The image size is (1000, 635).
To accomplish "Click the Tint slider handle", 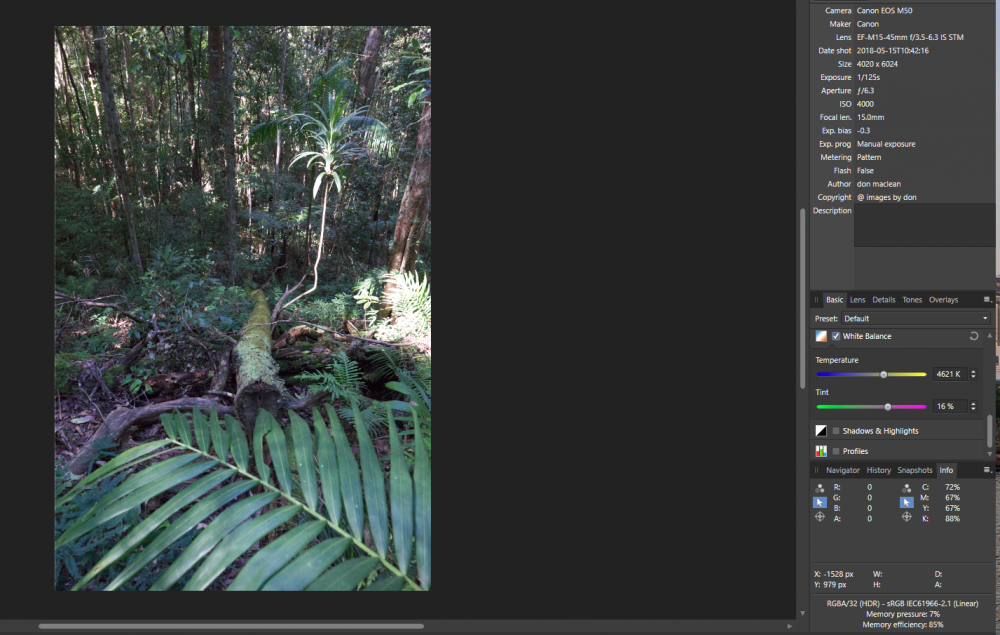I will pos(889,407).
